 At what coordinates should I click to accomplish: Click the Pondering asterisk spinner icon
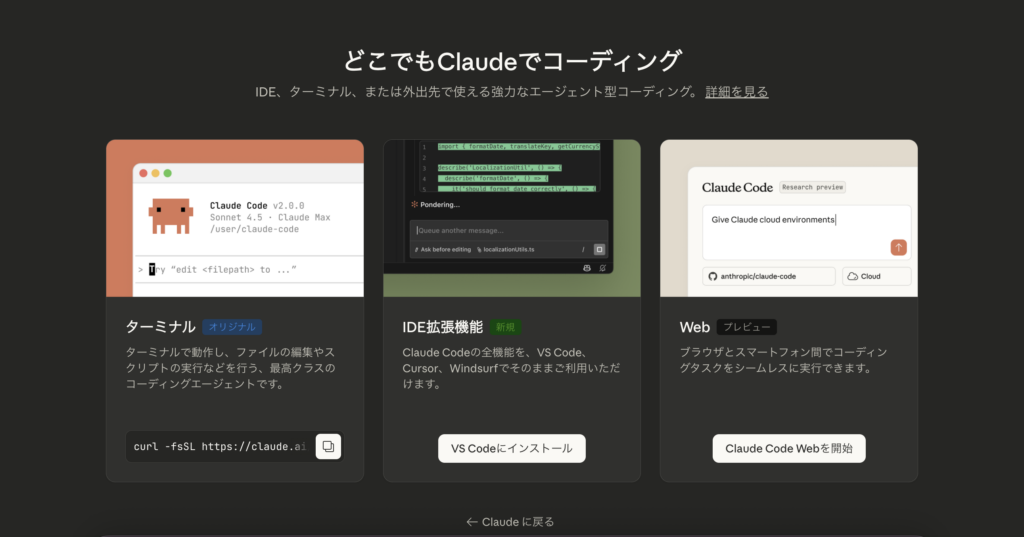pyautogui.click(x=414, y=204)
